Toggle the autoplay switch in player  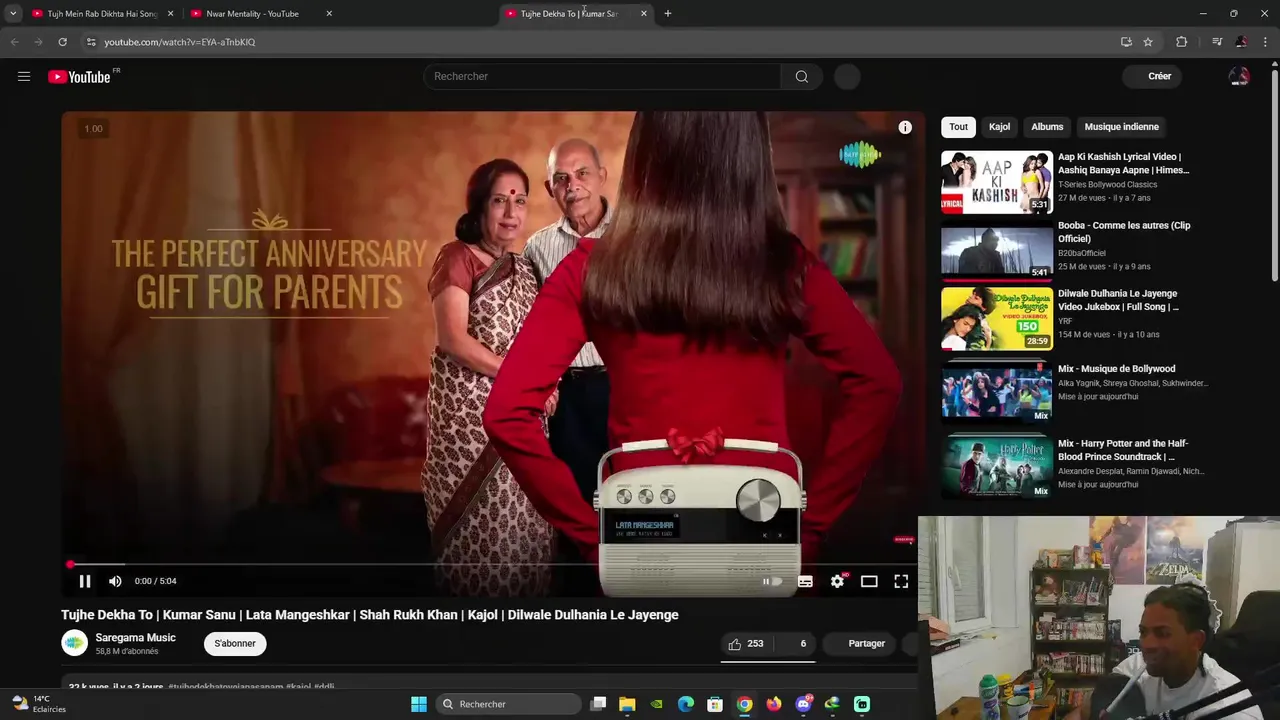tap(771, 581)
